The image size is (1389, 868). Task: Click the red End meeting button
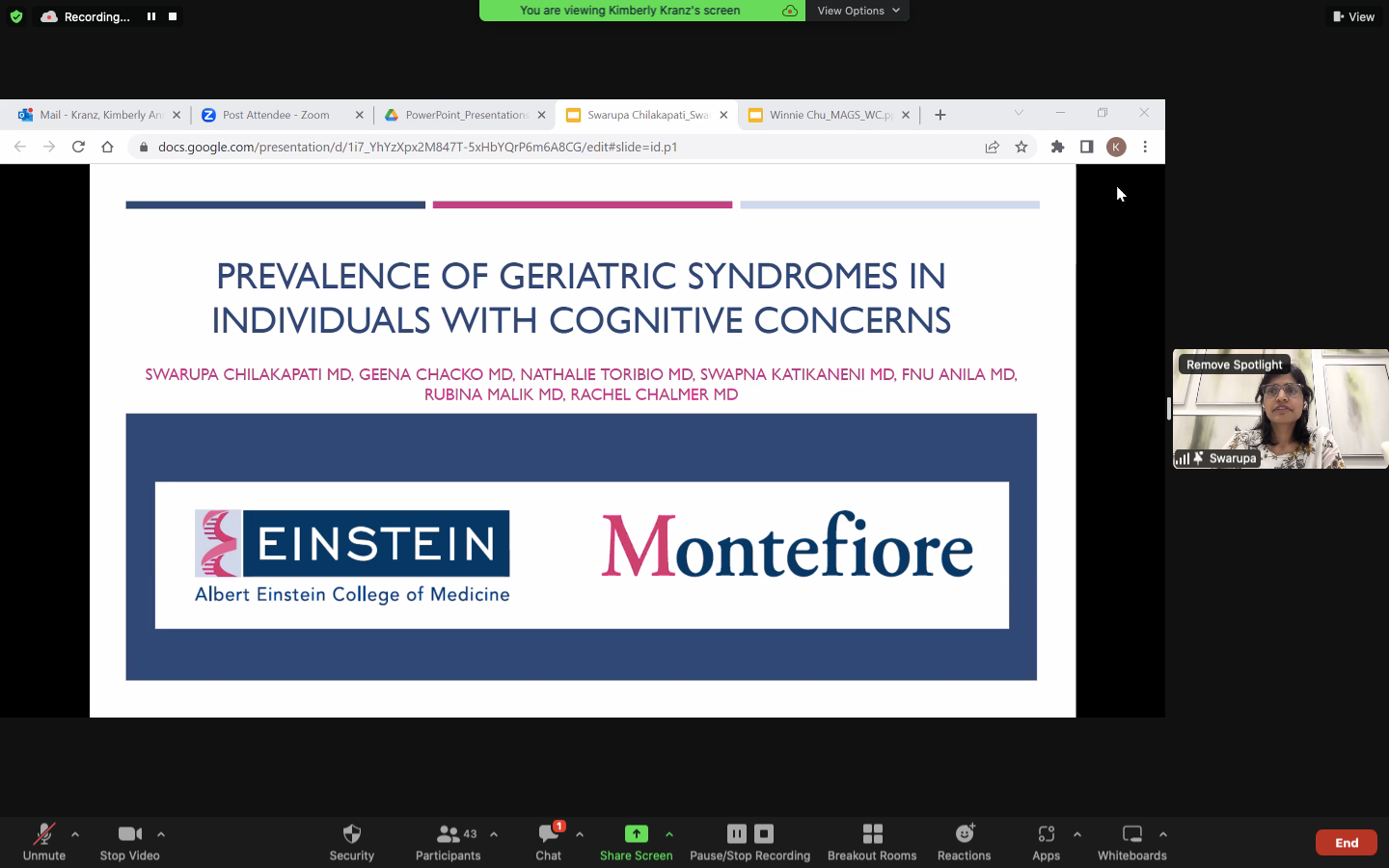(1347, 843)
